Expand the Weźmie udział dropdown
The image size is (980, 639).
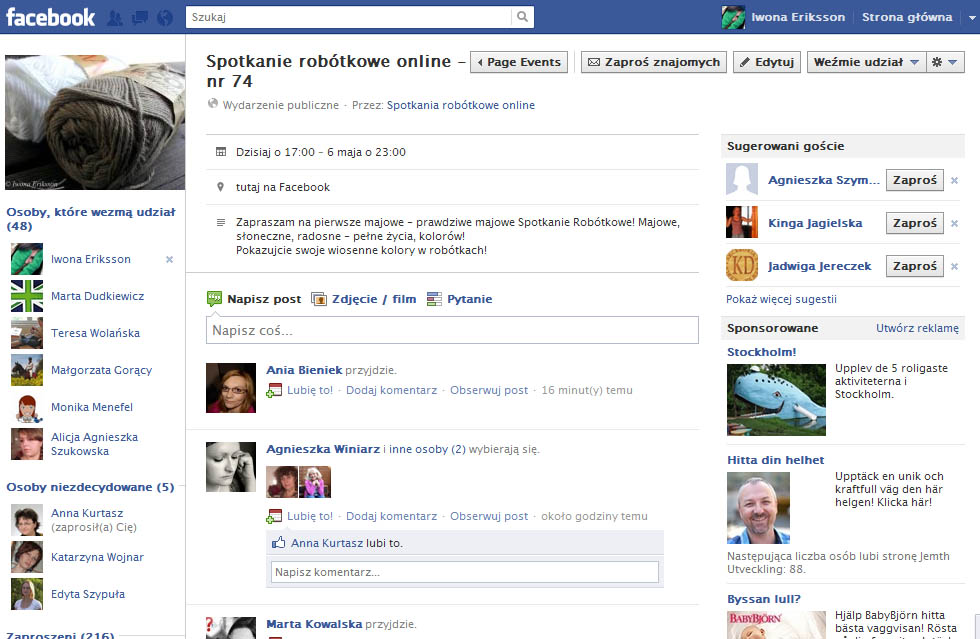click(x=866, y=62)
